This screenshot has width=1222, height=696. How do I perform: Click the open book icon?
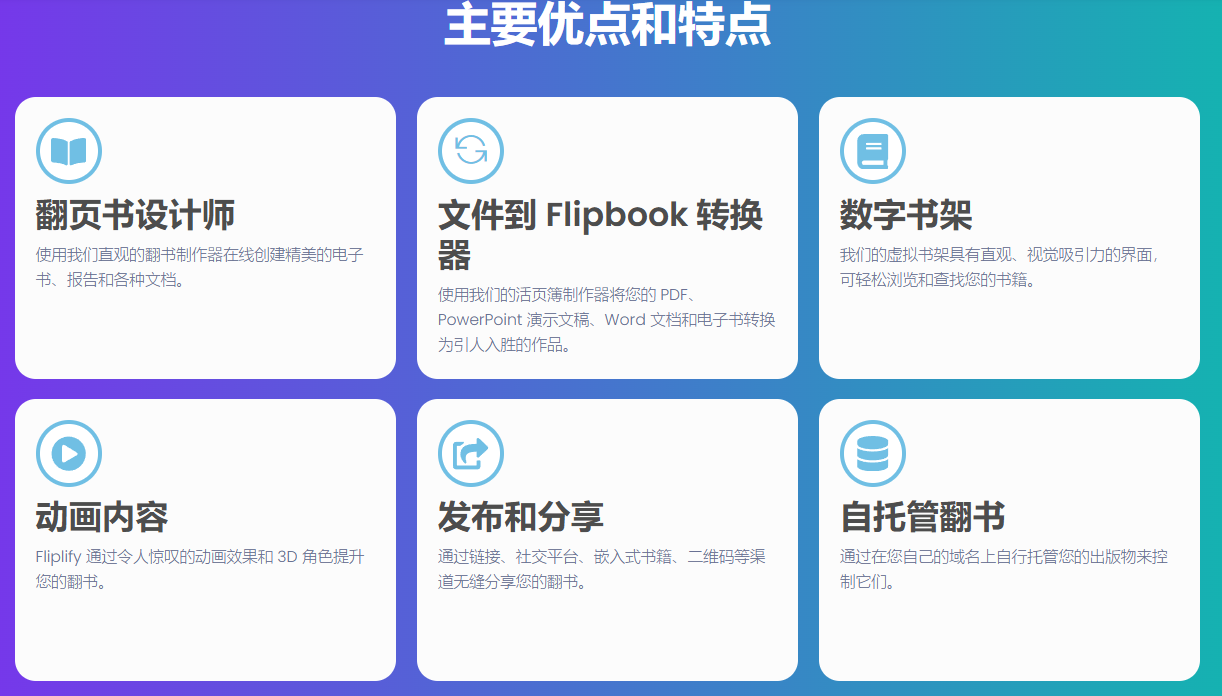tap(69, 151)
